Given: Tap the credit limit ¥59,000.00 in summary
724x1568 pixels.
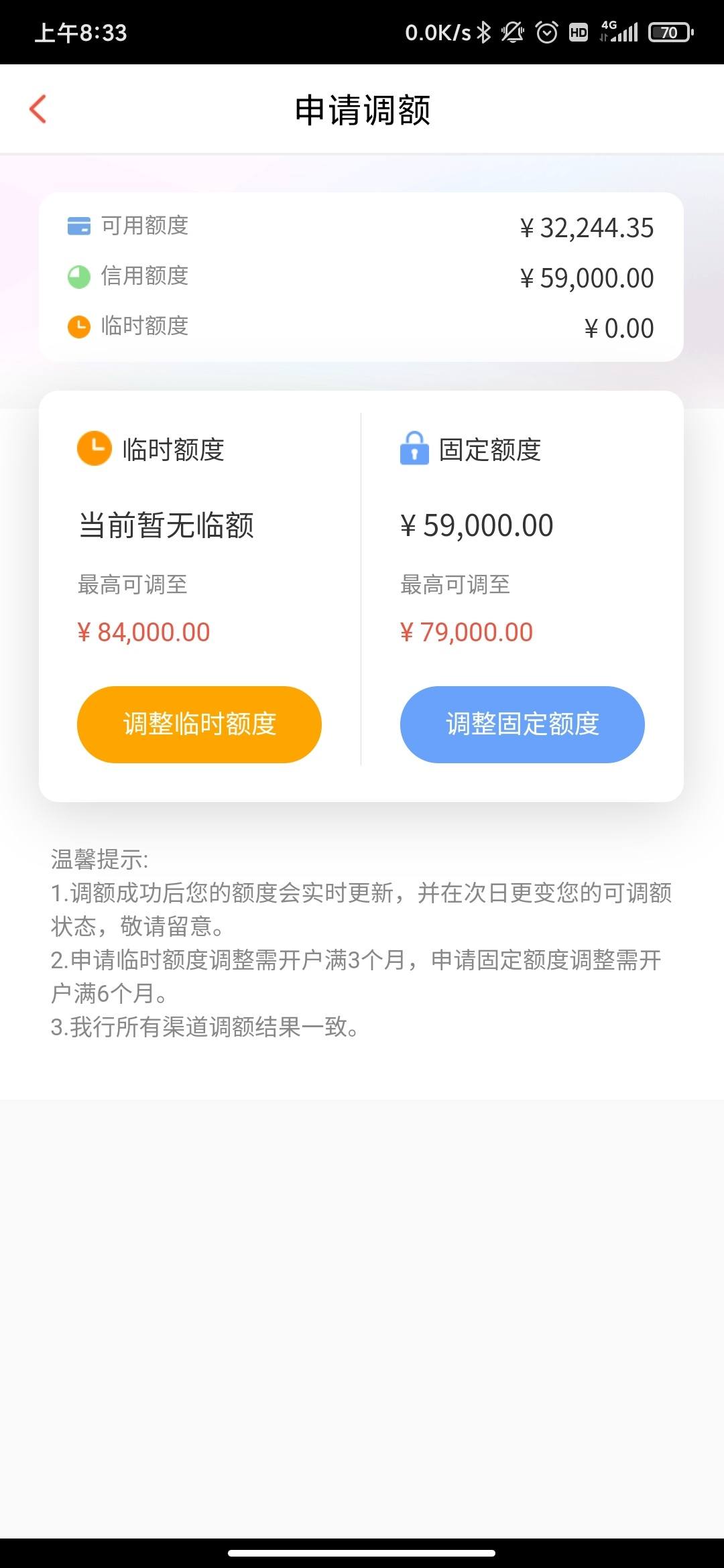Looking at the screenshot, I should click(587, 278).
